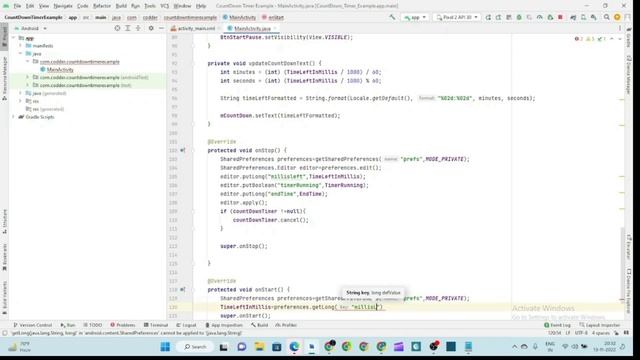Open the Refactor menu
This screenshot has height=360, width=640.
point(102,6)
